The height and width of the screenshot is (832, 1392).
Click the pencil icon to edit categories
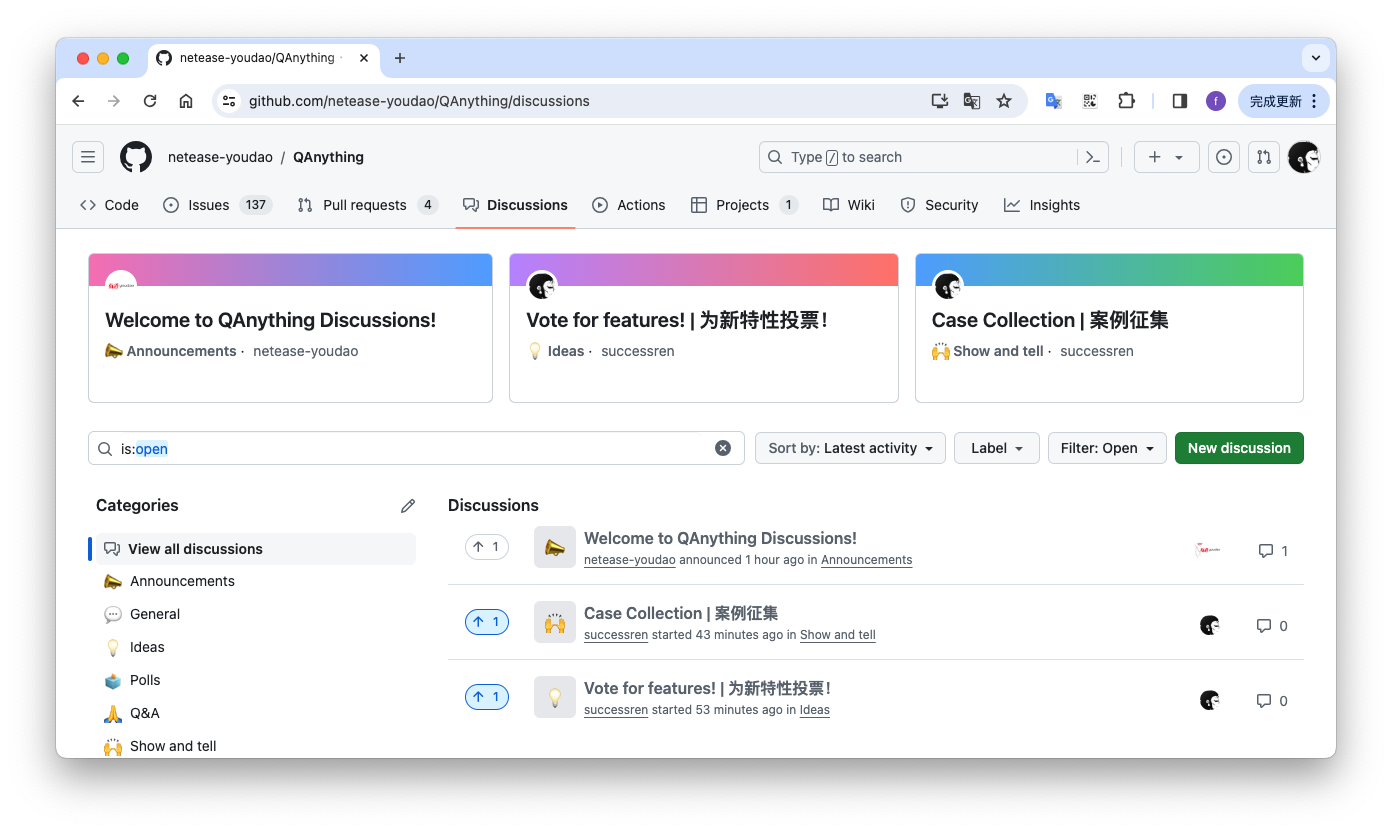[x=408, y=506]
